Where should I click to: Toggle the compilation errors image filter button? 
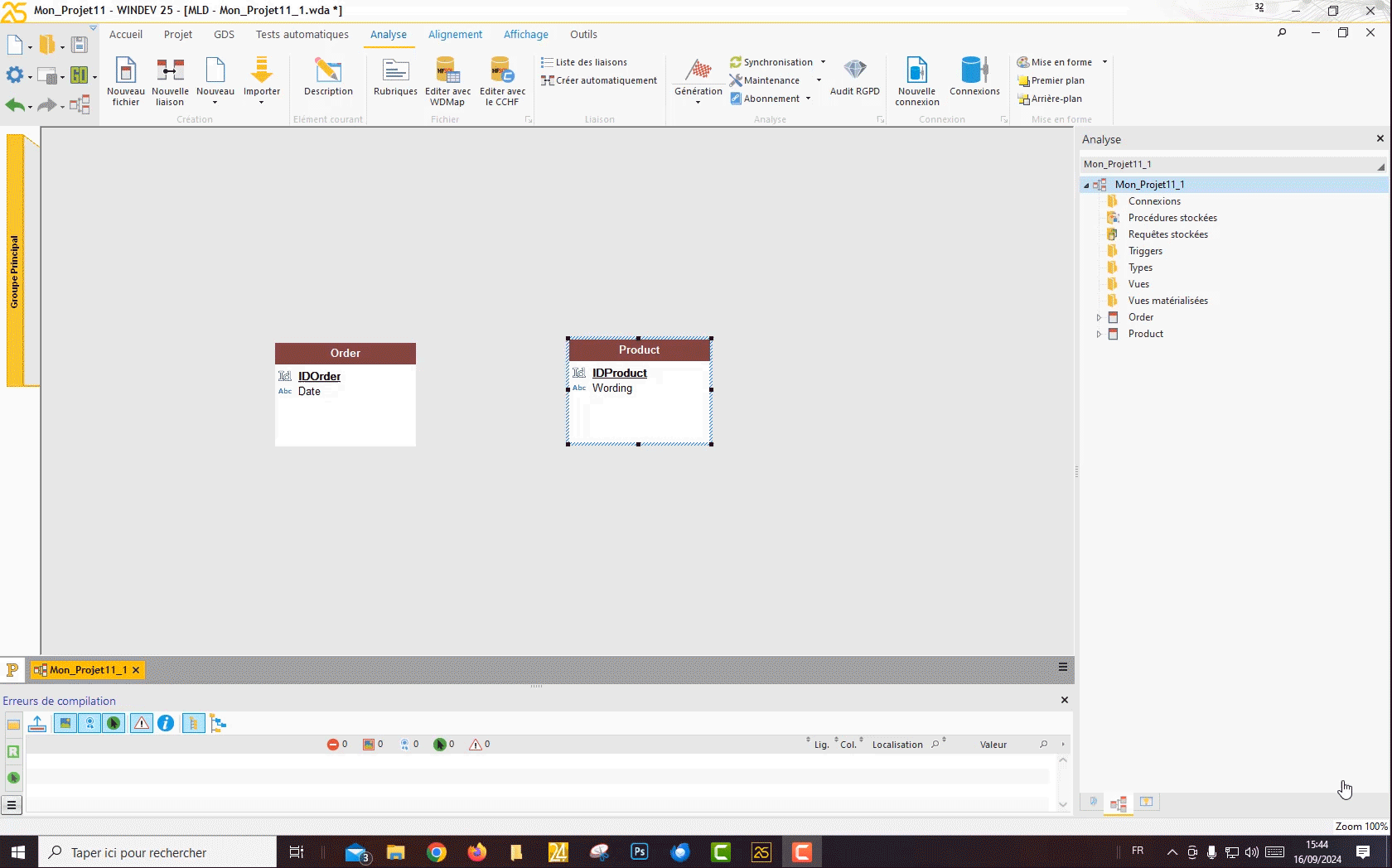pos(65,723)
